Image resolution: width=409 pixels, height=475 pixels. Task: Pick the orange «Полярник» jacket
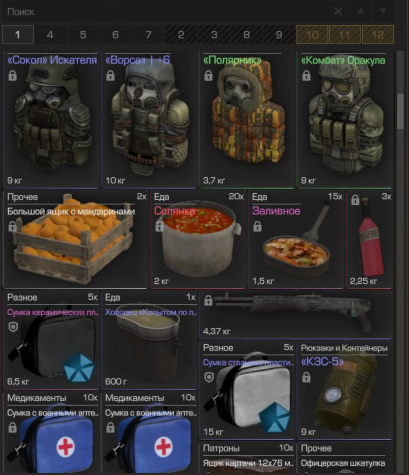click(247, 120)
